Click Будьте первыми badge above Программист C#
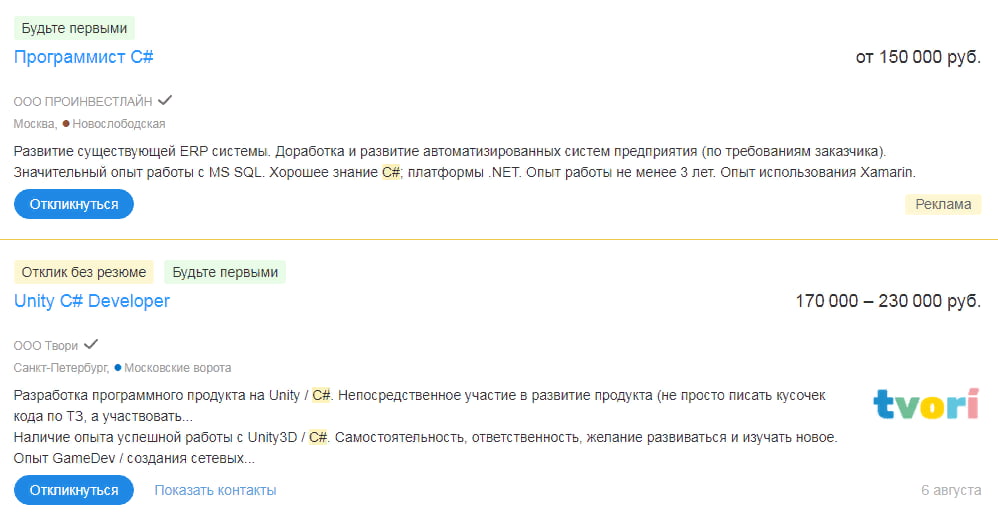 [x=74, y=28]
